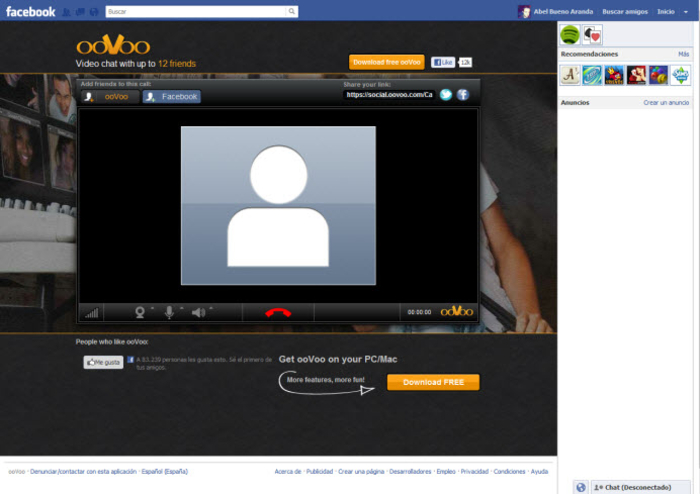The height and width of the screenshot is (494, 700).
Task: Click globe icon beside Chat bar
Action: click(581, 487)
